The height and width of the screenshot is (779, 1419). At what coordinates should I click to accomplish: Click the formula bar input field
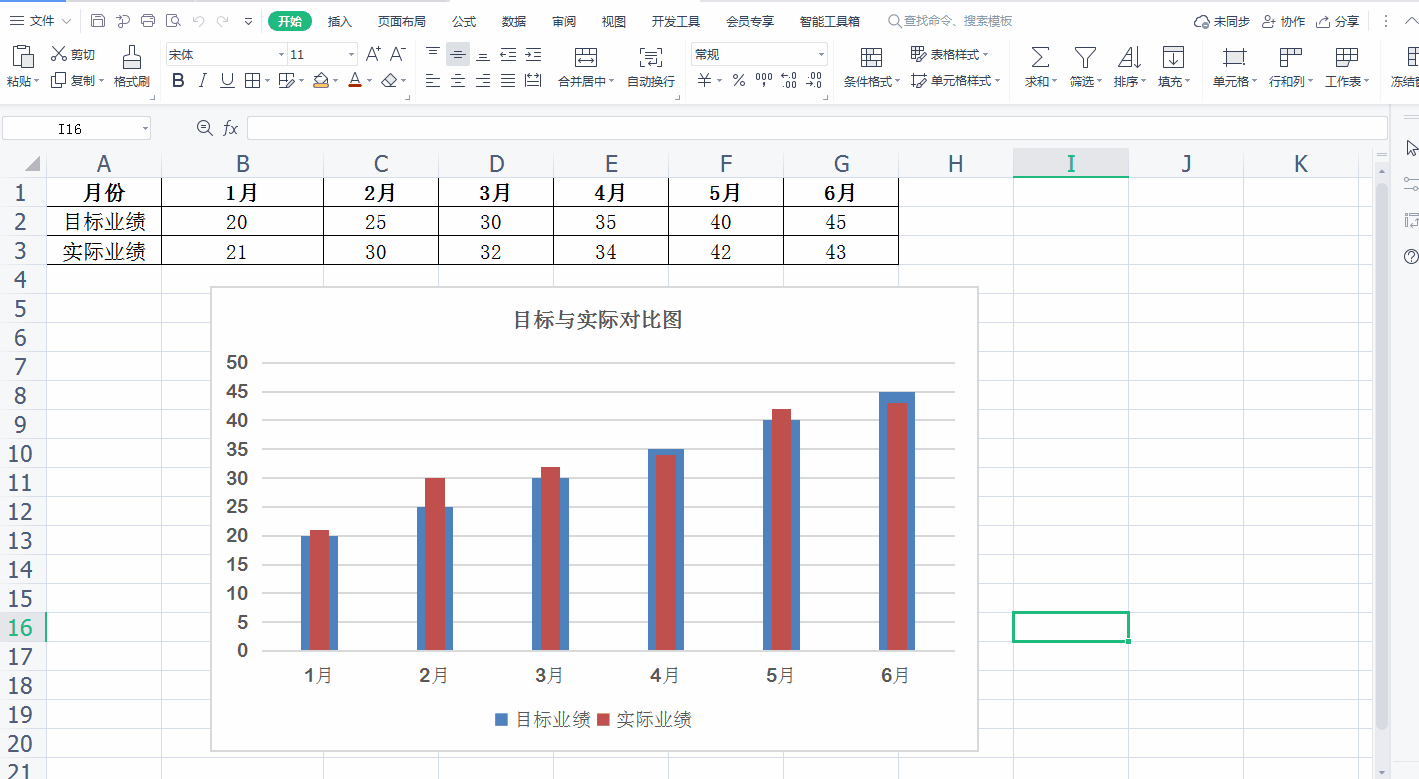[x=817, y=128]
